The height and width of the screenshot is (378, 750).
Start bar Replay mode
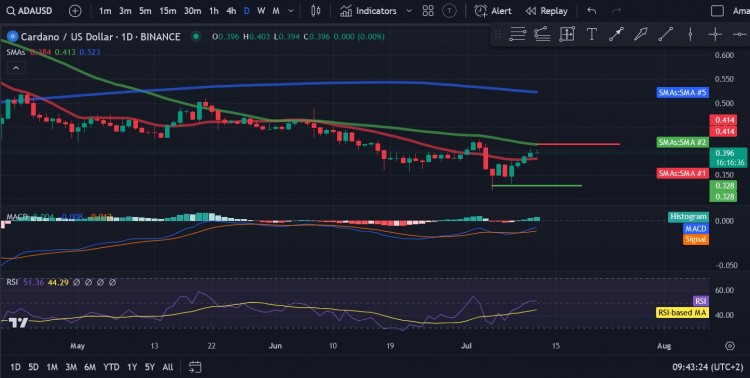click(x=546, y=11)
